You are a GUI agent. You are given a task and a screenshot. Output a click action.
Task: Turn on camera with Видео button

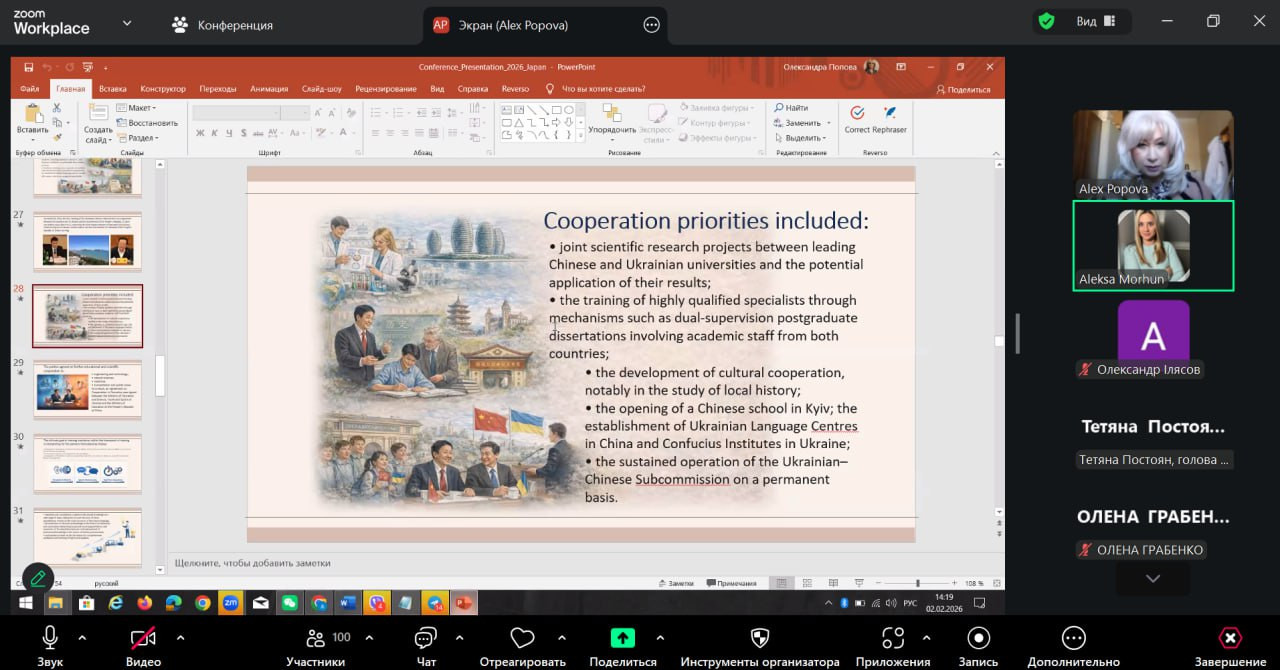[143, 638]
